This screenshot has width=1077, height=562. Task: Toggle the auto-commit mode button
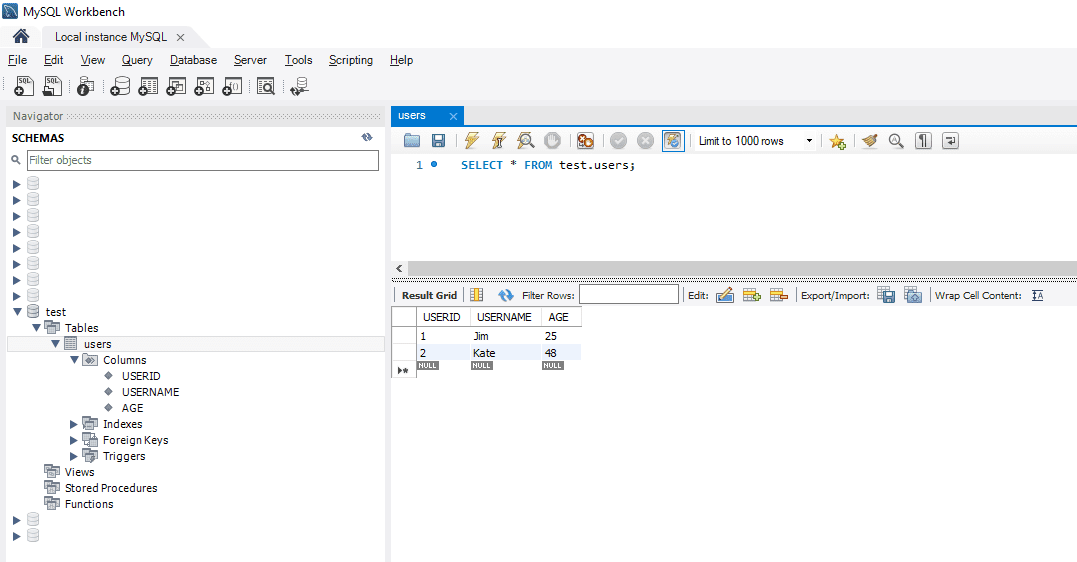click(x=673, y=141)
